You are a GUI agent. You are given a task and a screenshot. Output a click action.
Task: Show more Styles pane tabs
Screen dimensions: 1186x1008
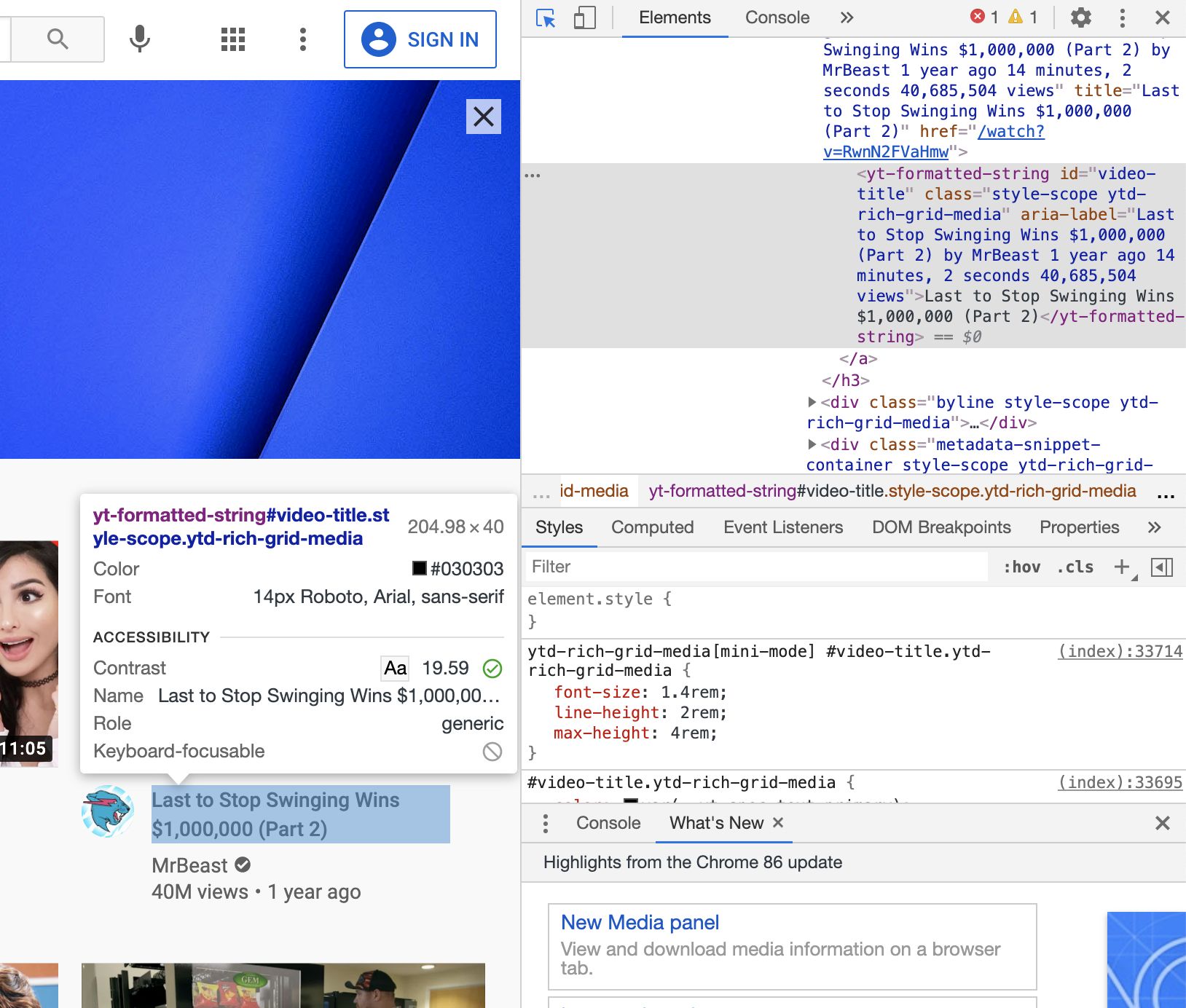1154,527
